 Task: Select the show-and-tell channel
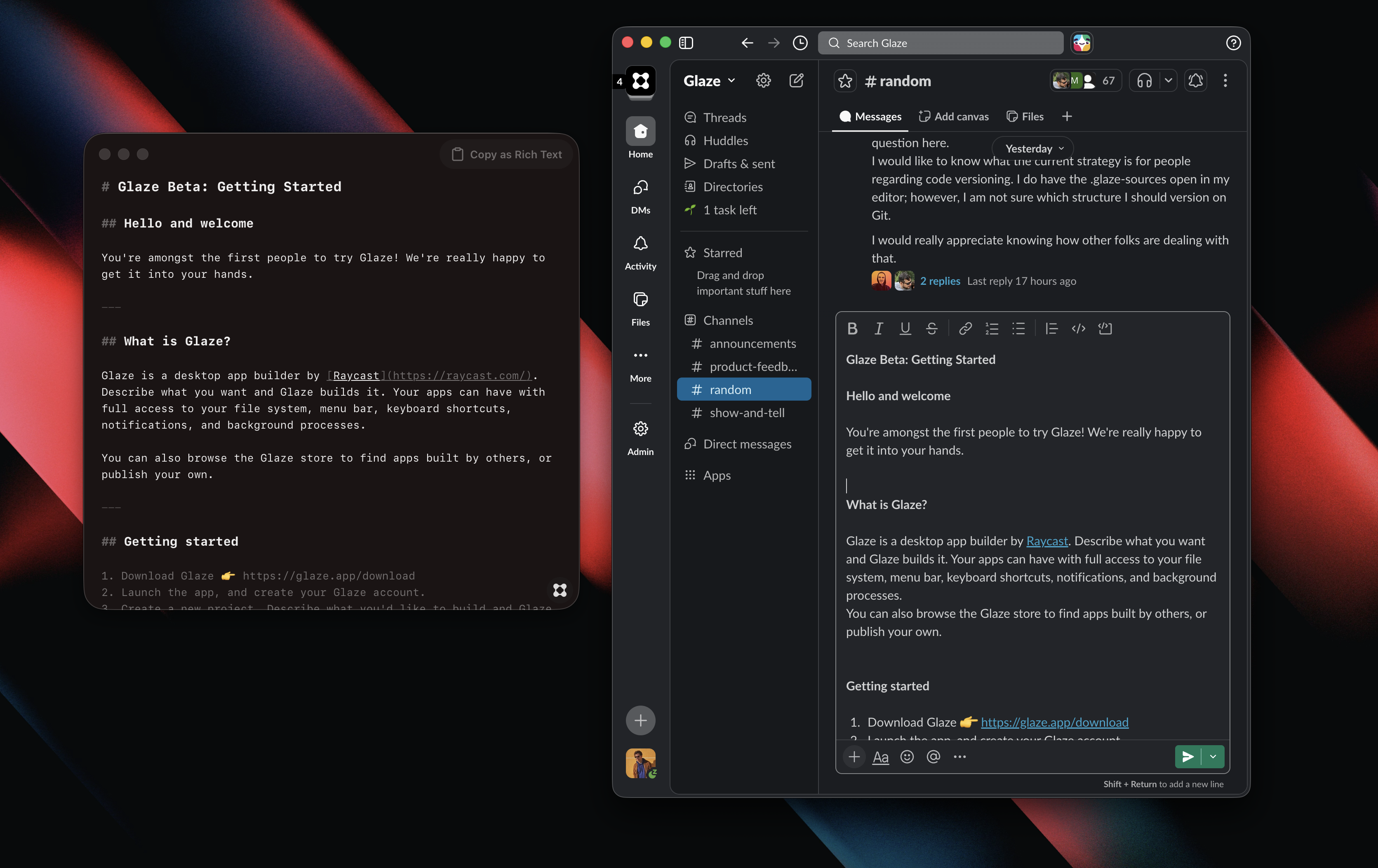pyautogui.click(x=746, y=413)
